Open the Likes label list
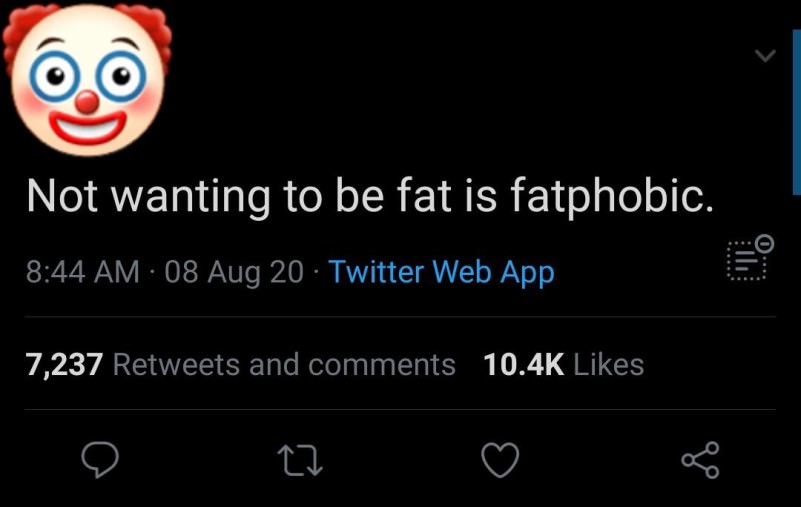Screen dimensions: 801x507 tap(609, 365)
